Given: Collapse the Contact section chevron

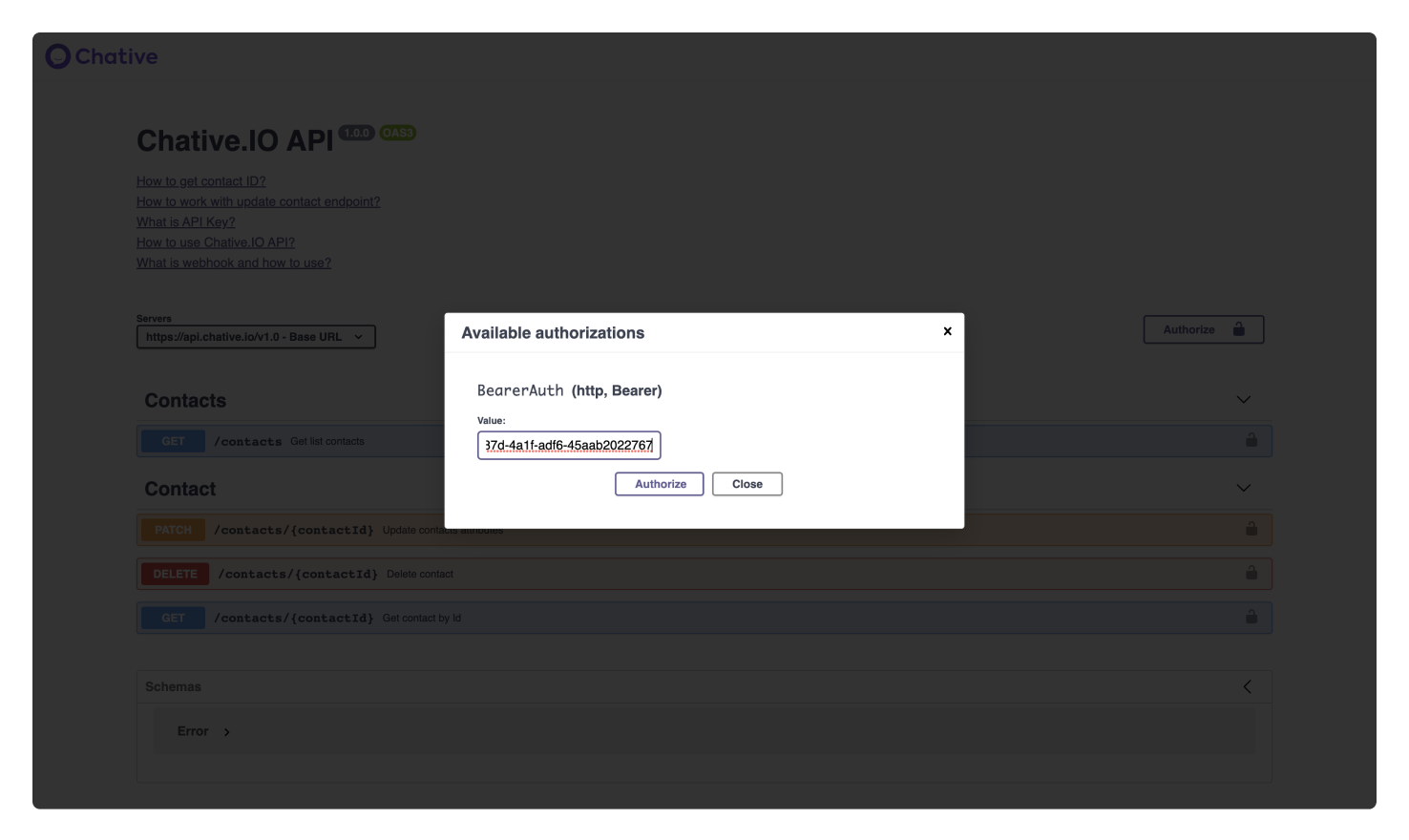Looking at the screenshot, I should (x=1243, y=488).
